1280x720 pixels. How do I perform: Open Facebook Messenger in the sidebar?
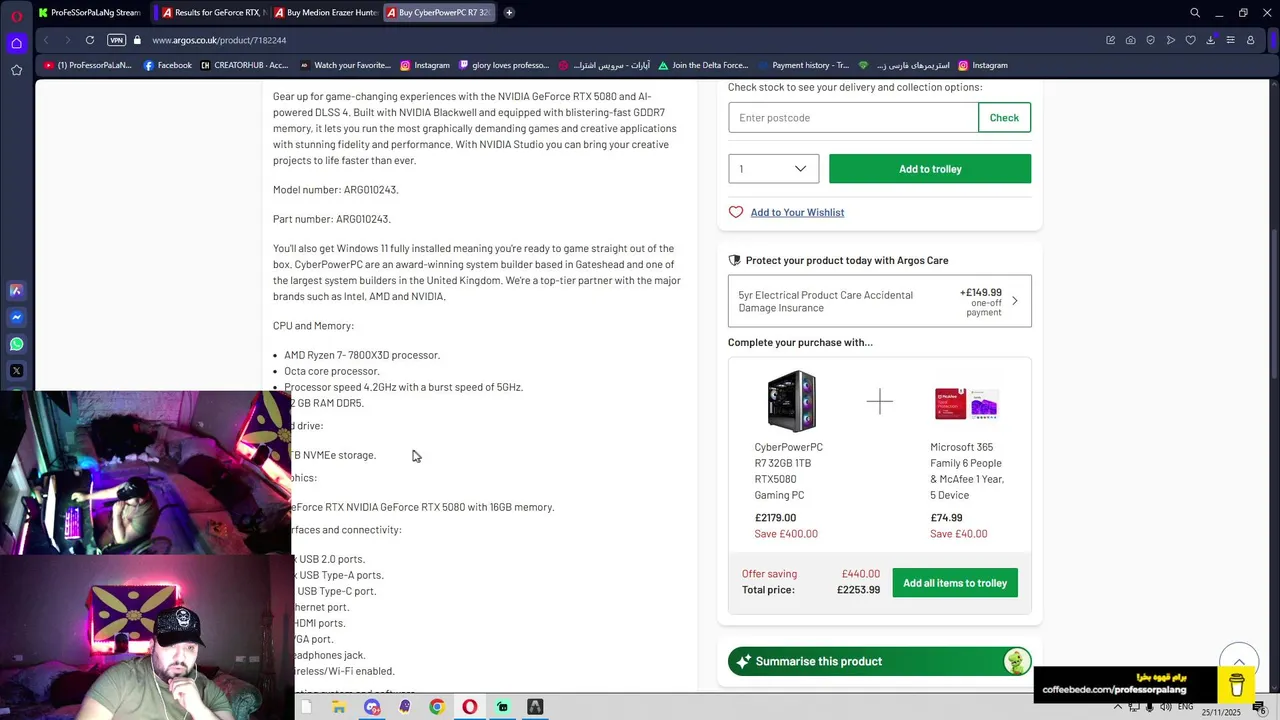pyautogui.click(x=16, y=317)
